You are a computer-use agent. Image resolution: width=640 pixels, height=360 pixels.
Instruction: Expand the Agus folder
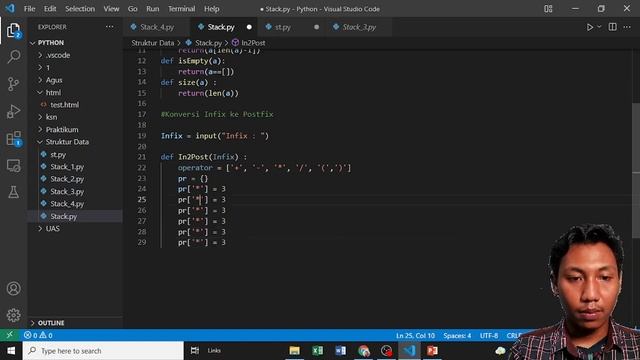tap(54, 80)
